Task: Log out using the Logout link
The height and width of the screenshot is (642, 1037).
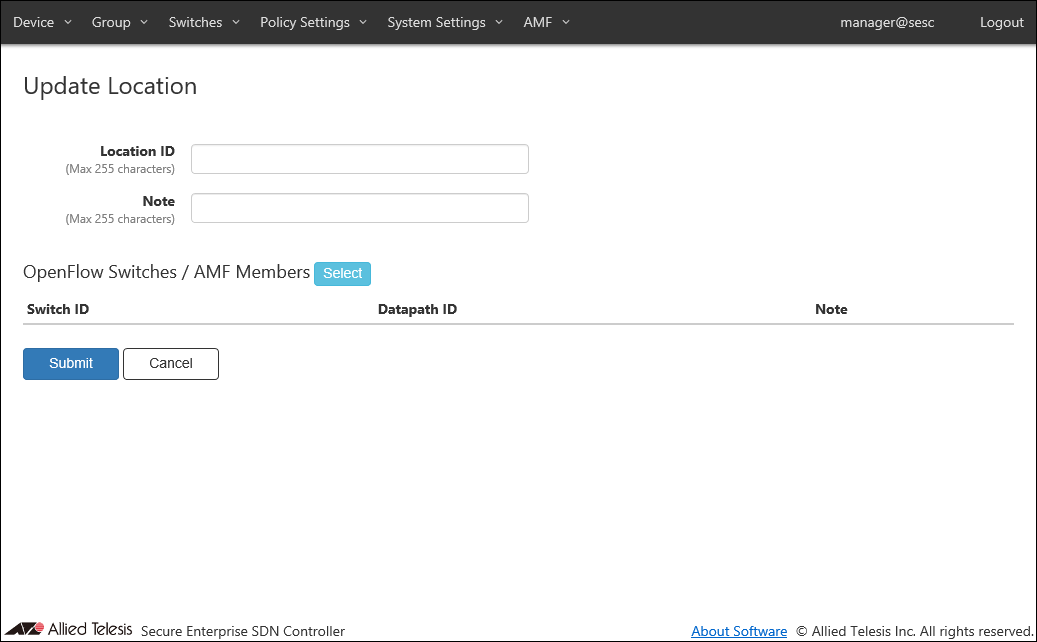Action: 1001,22
